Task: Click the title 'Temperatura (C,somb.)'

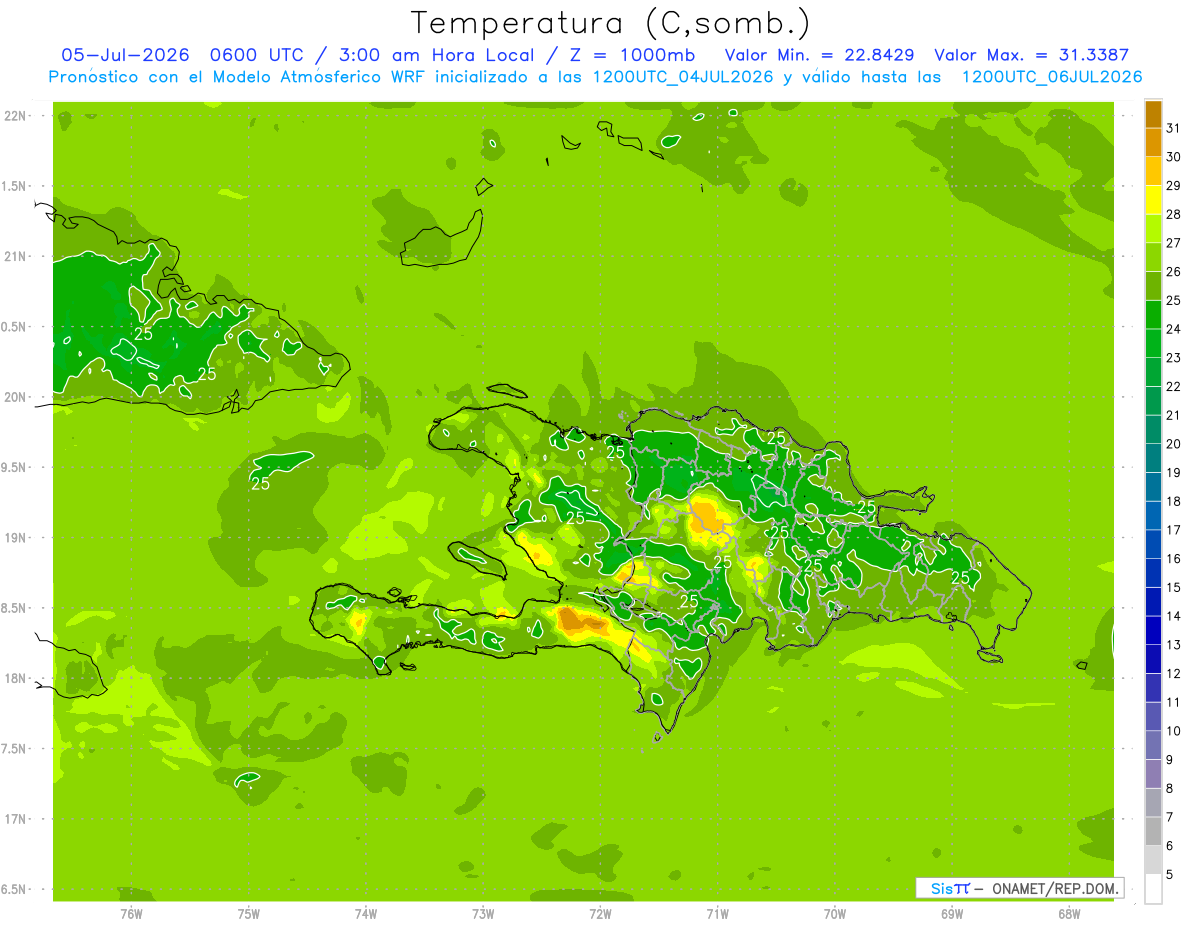Action: pyautogui.click(x=610, y=22)
